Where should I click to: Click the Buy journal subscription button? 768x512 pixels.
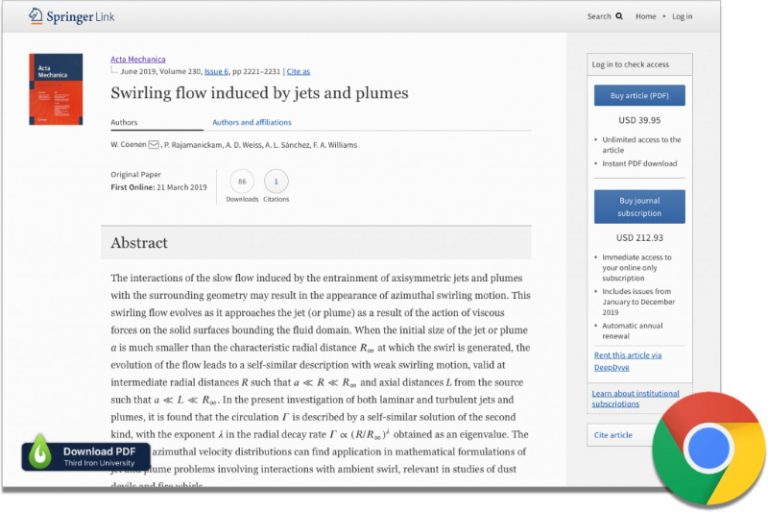point(639,207)
